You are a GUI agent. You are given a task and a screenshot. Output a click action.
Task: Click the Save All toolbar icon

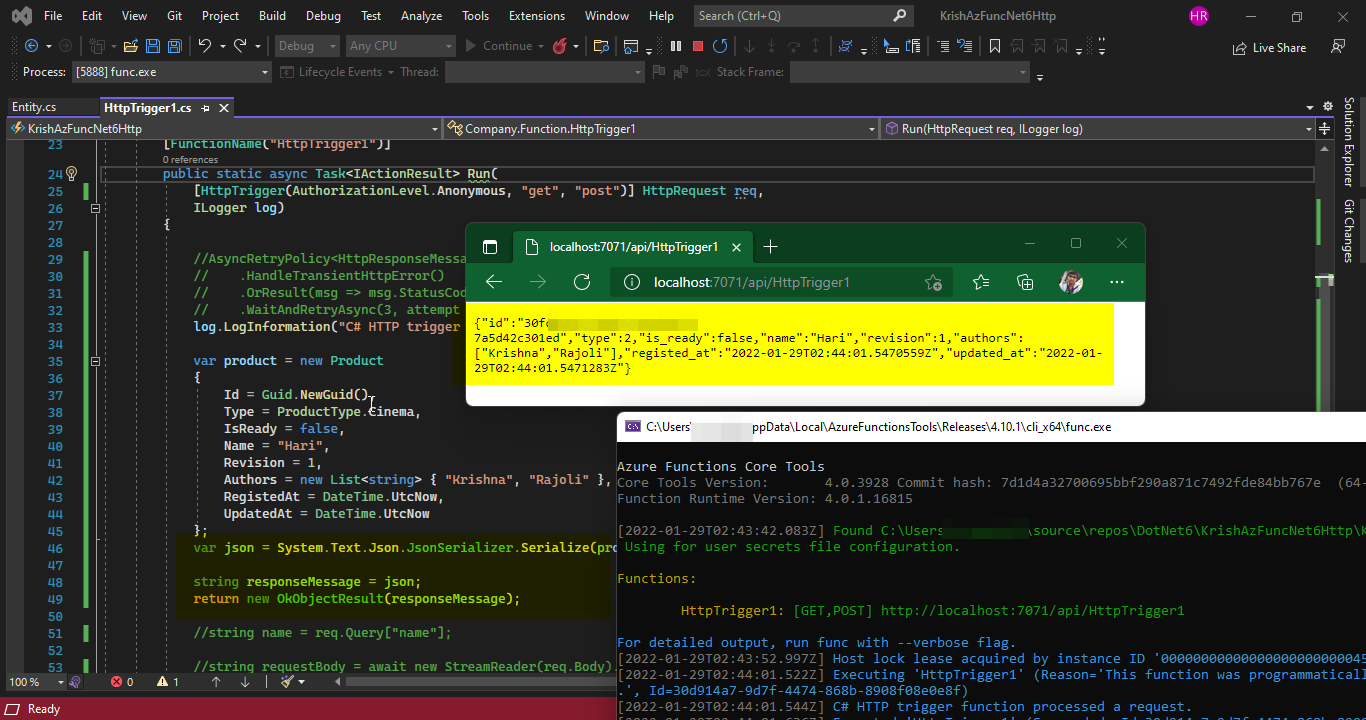(x=174, y=46)
